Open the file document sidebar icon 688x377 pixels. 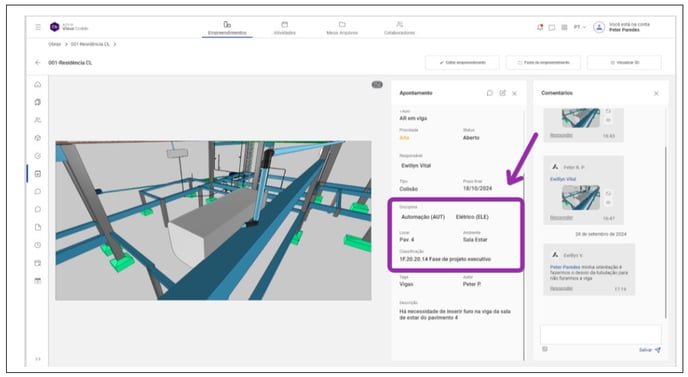pyautogui.click(x=38, y=227)
